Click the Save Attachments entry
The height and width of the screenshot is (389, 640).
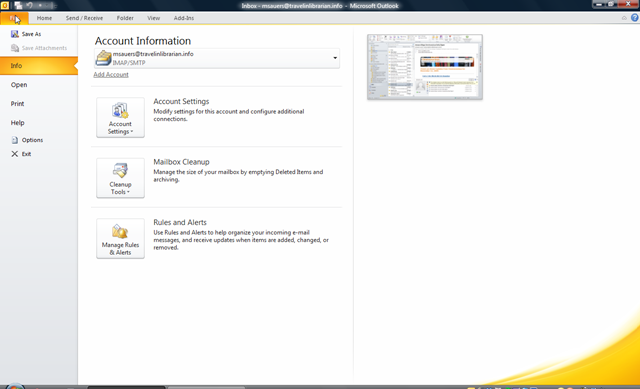tap(39, 48)
